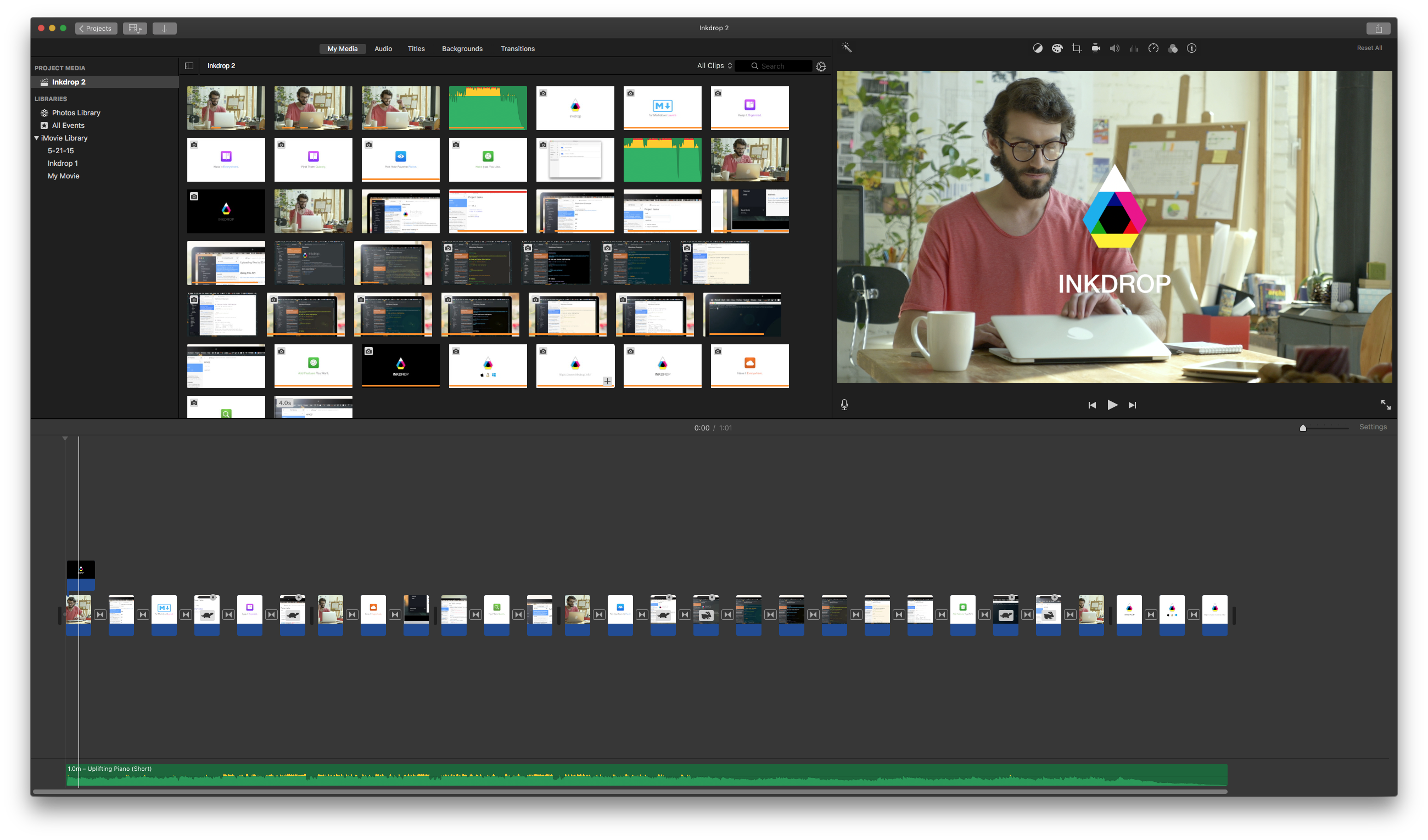Image resolution: width=1428 pixels, height=840 pixels.
Task: Skip to next clip in viewer
Action: 1132,405
